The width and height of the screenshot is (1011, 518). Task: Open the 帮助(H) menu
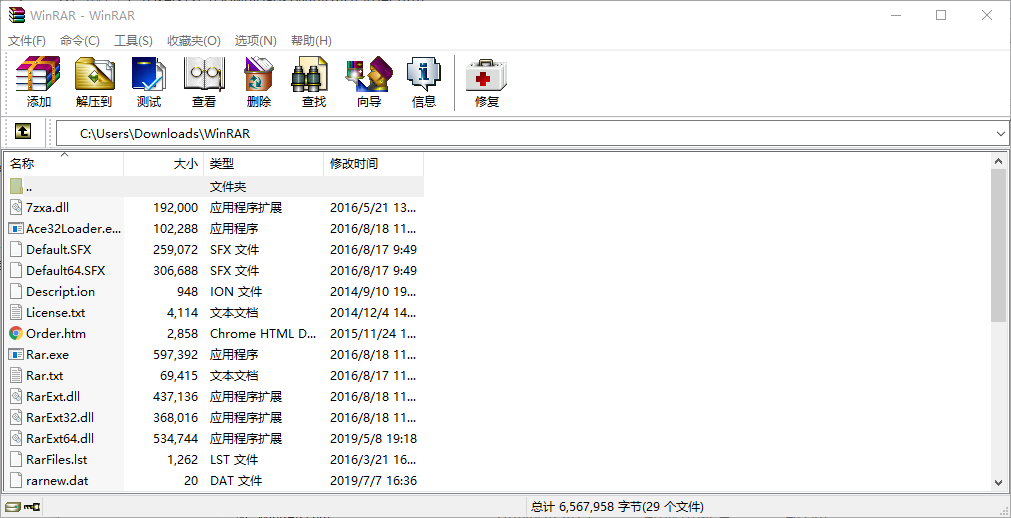[x=311, y=41]
